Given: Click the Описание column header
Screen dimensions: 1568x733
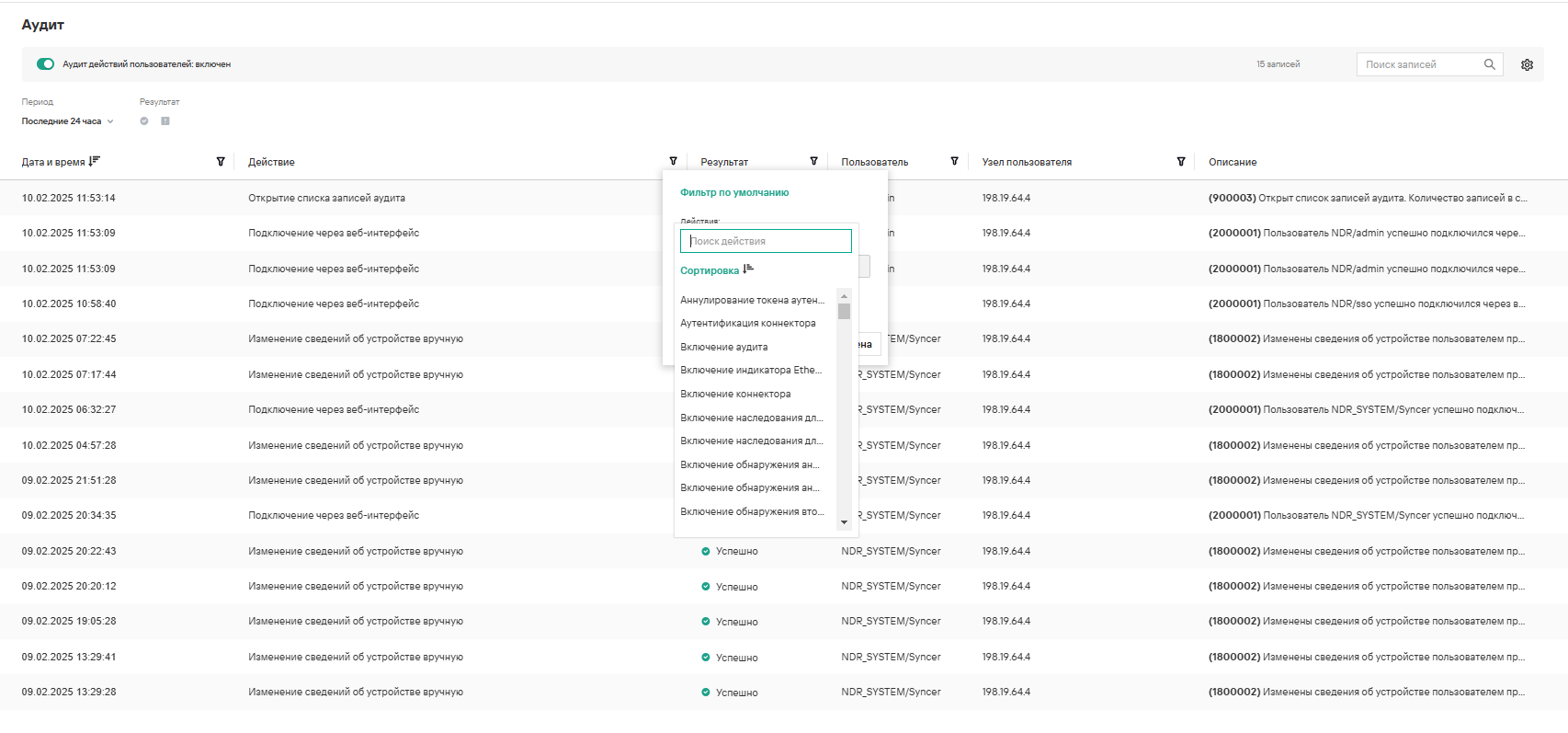Looking at the screenshot, I should point(1233,162).
